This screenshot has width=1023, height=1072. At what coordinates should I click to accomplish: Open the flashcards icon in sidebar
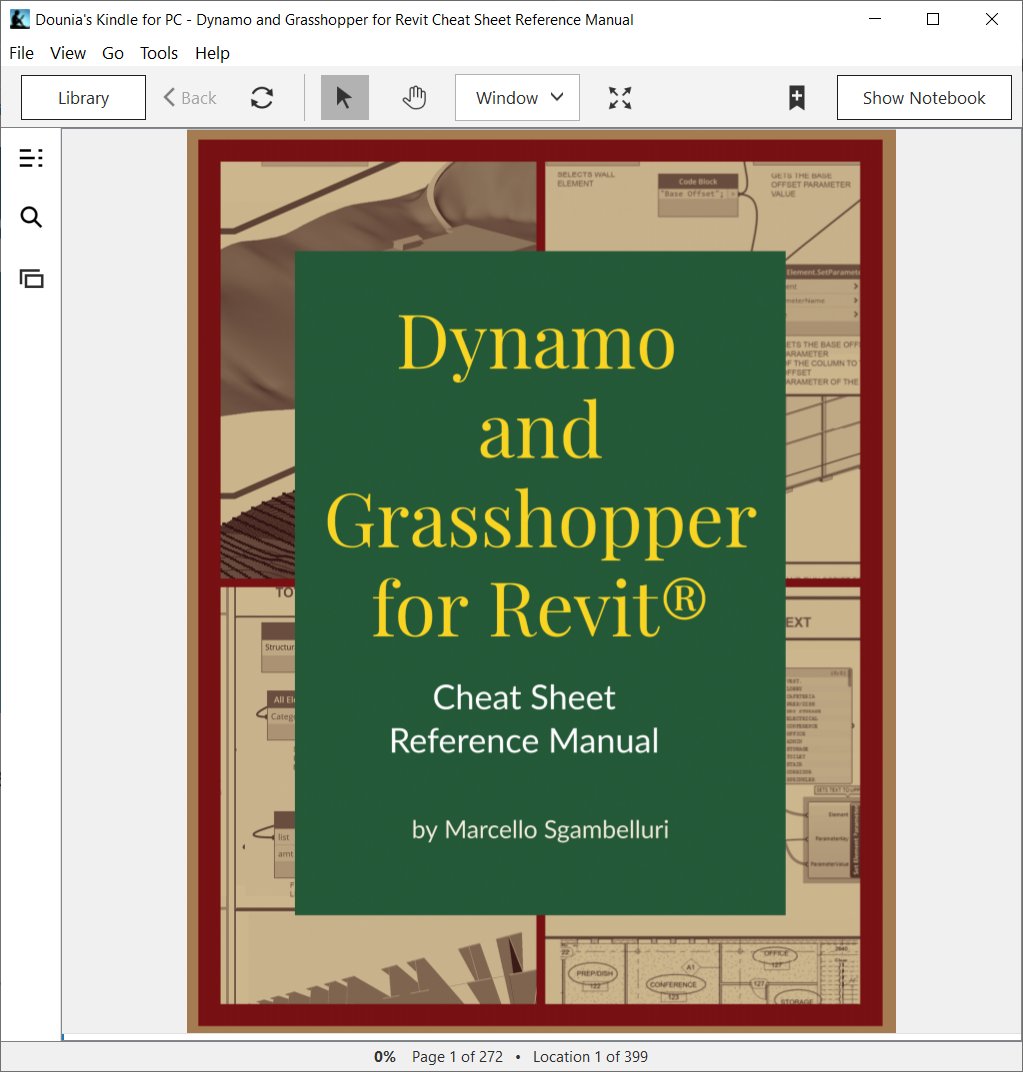(x=31, y=278)
